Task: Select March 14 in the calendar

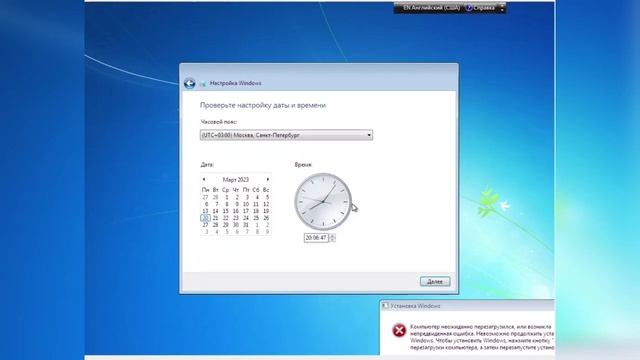Action: (x=216, y=211)
